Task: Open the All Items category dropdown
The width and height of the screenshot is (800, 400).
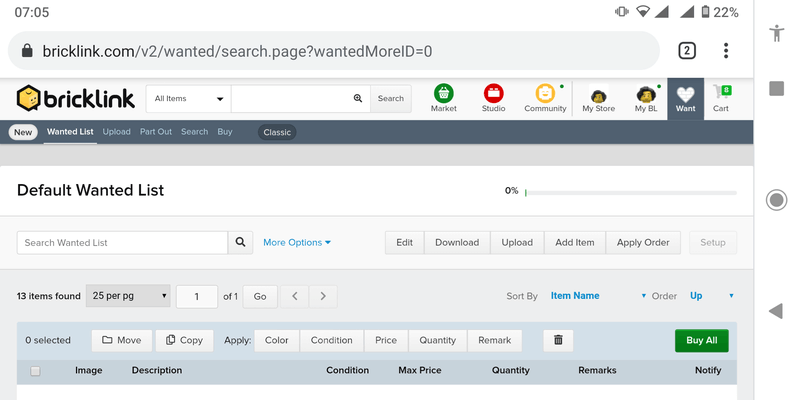Action: click(188, 98)
